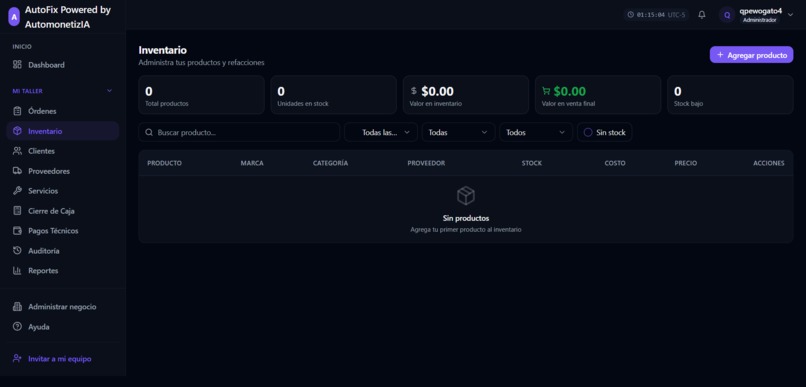Click the 01:15:04 UTC-5 time display
Screen dimensions: 806x387
pos(656,15)
